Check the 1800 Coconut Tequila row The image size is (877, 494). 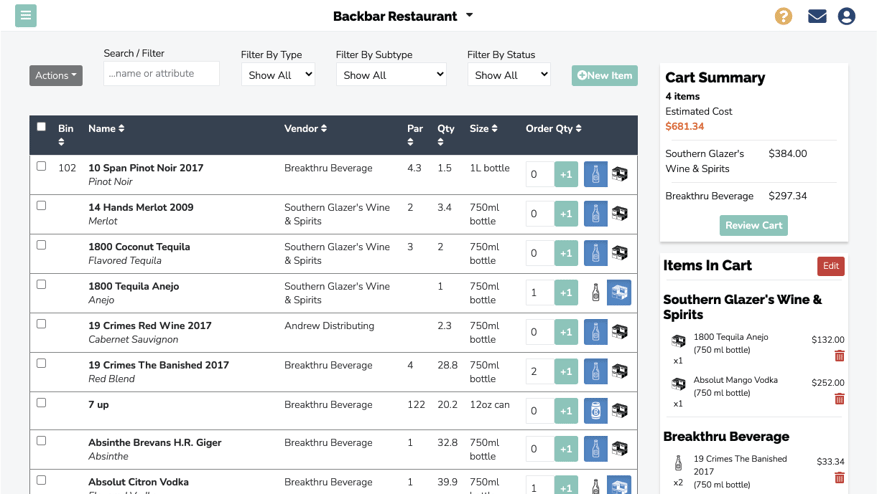pyautogui.click(x=41, y=245)
